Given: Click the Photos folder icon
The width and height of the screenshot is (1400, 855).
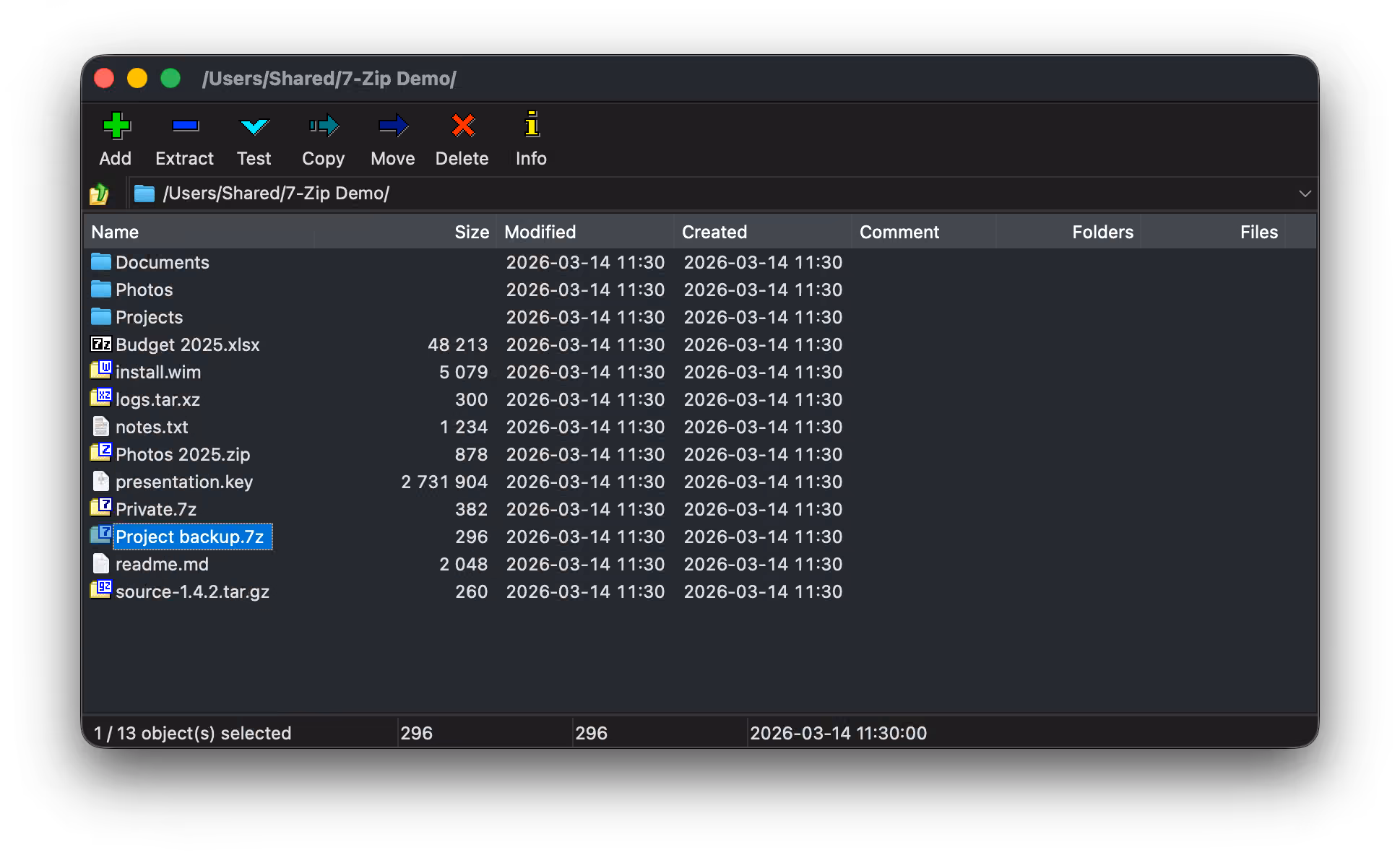Looking at the screenshot, I should pyautogui.click(x=101, y=289).
